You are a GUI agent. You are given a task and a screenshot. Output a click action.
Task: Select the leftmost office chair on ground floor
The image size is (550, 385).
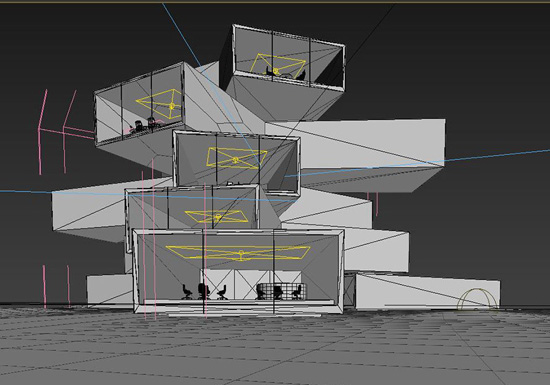[187, 292]
